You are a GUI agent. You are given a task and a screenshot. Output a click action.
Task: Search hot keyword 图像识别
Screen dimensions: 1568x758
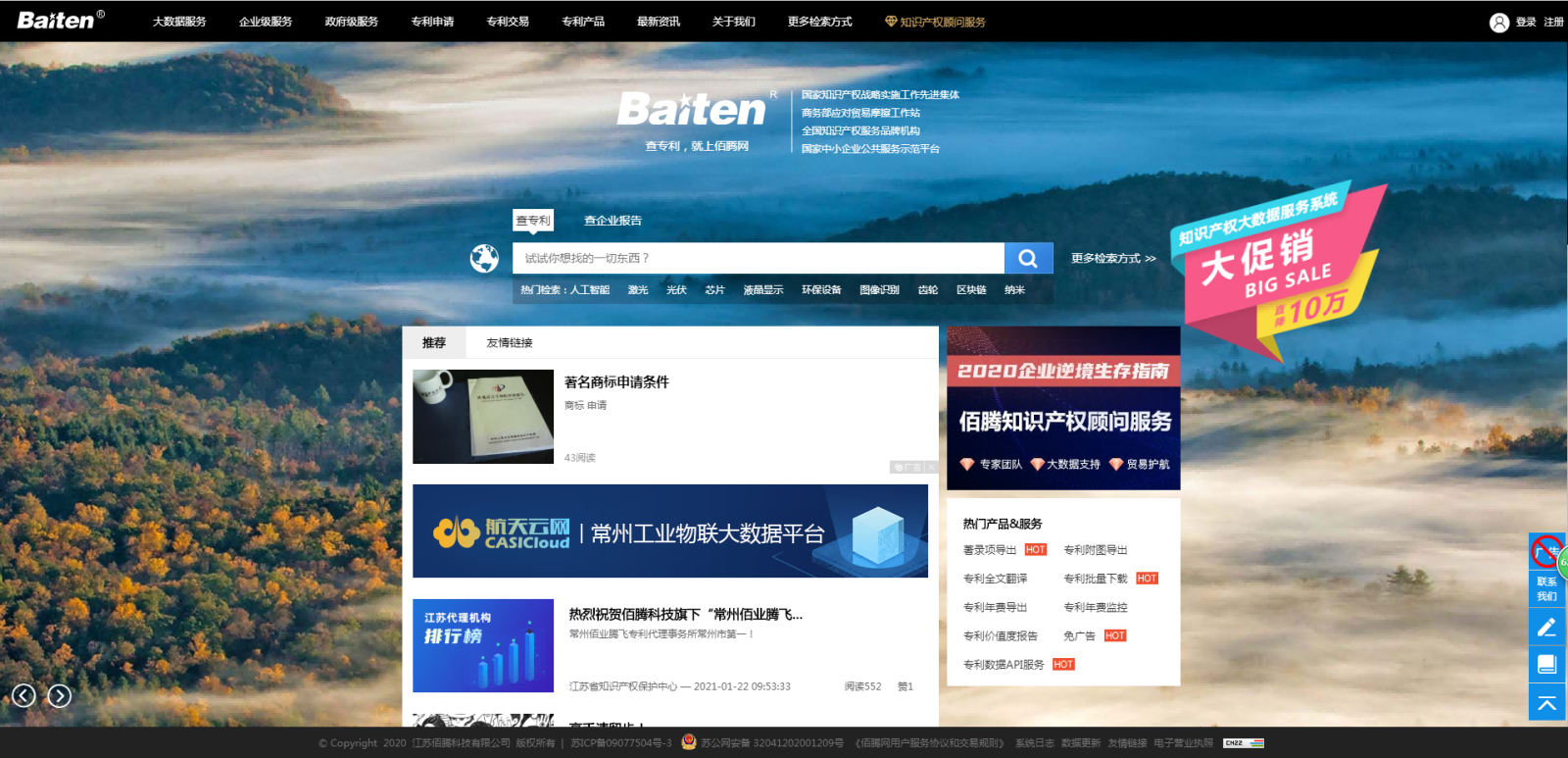(x=879, y=290)
